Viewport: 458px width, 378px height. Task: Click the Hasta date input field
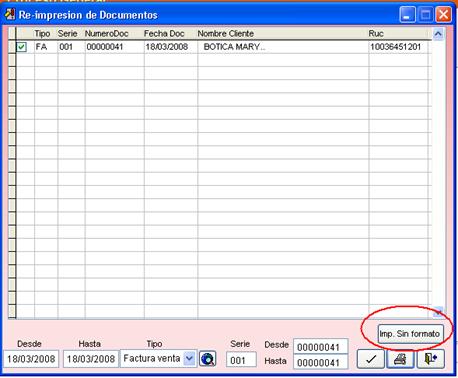pyautogui.click(x=91, y=359)
